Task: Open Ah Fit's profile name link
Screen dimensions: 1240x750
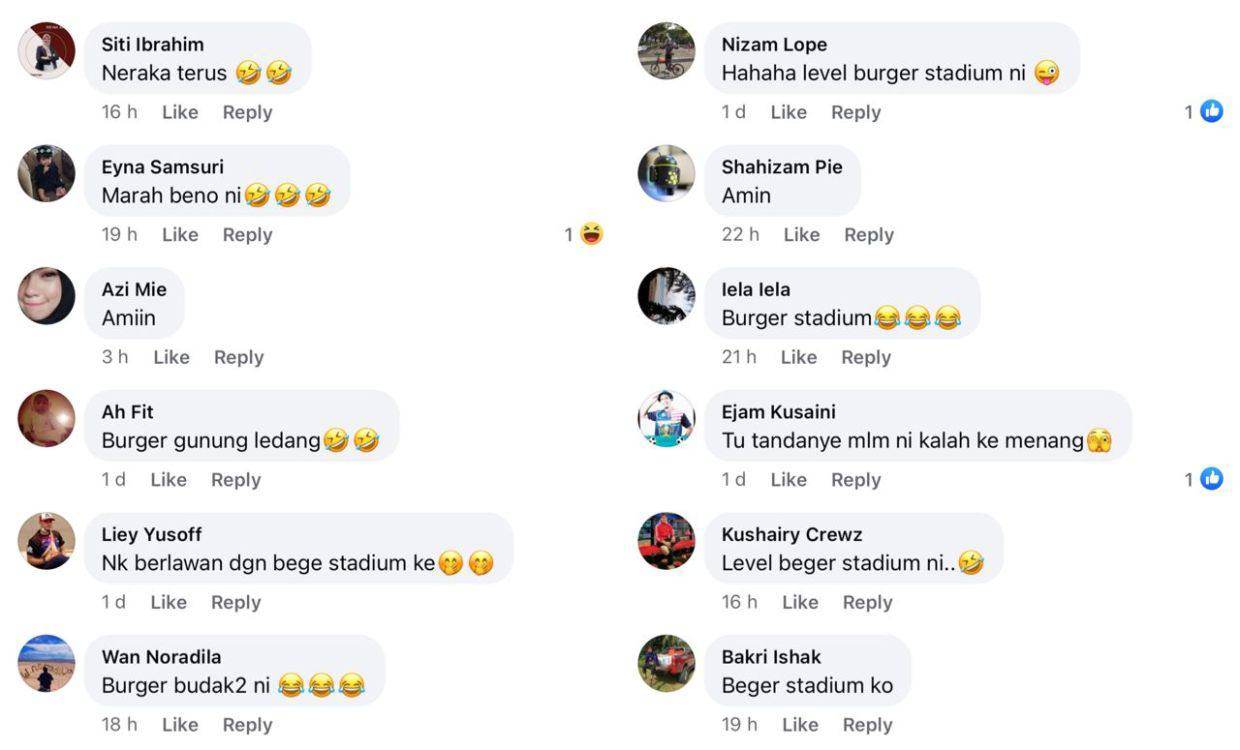Action: tap(127, 412)
